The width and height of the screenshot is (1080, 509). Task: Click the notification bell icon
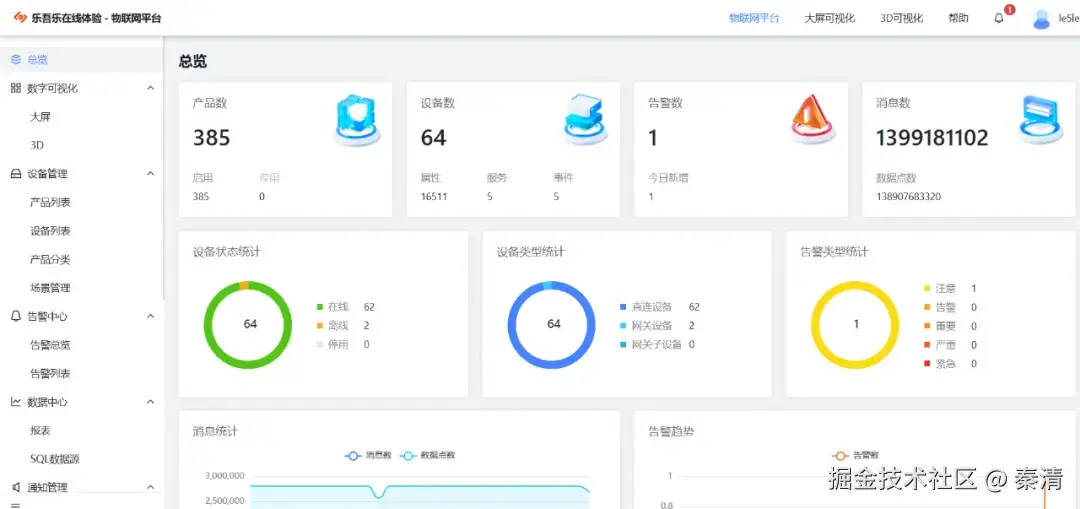[999, 19]
